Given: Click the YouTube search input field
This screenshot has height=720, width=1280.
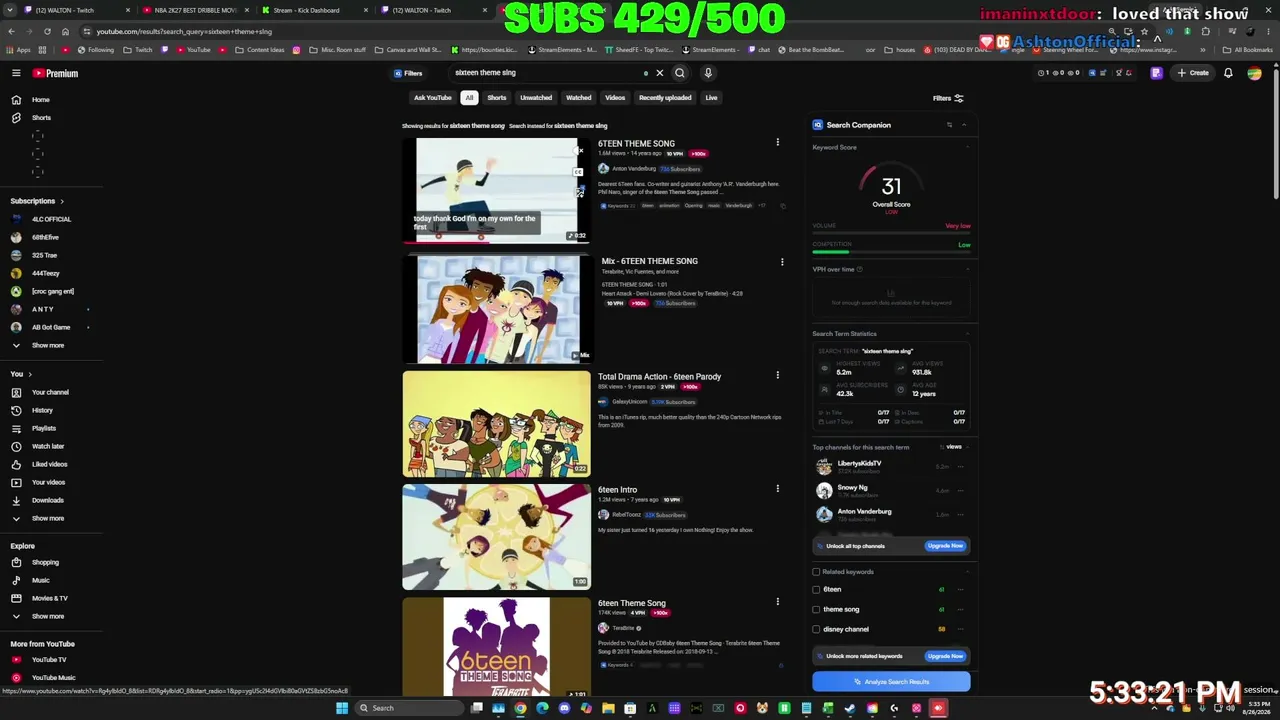Looking at the screenshot, I should (546, 73).
